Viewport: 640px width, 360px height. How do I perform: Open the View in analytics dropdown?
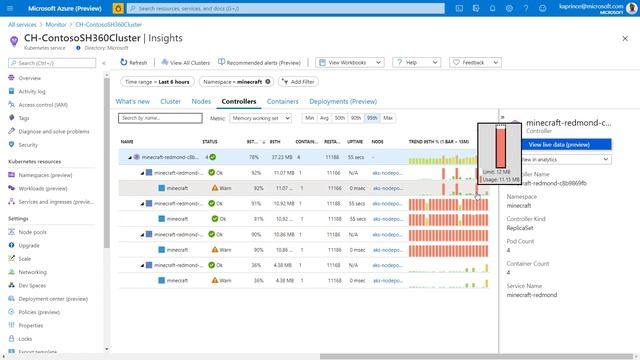click(x=567, y=160)
